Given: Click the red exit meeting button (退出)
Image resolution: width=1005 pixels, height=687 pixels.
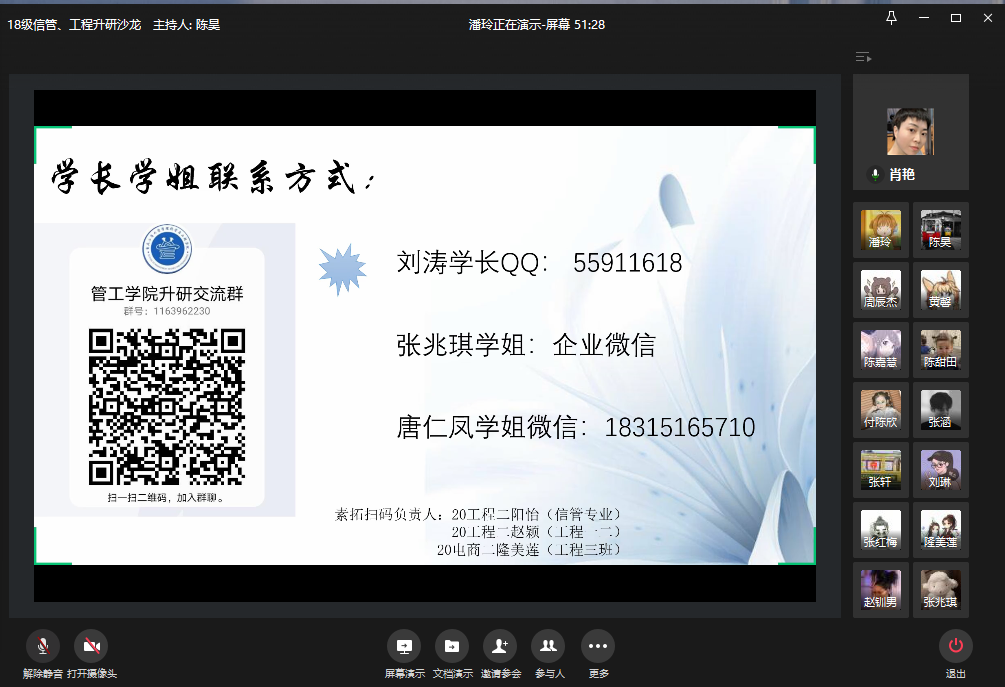Looking at the screenshot, I should [x=956, y=646].
